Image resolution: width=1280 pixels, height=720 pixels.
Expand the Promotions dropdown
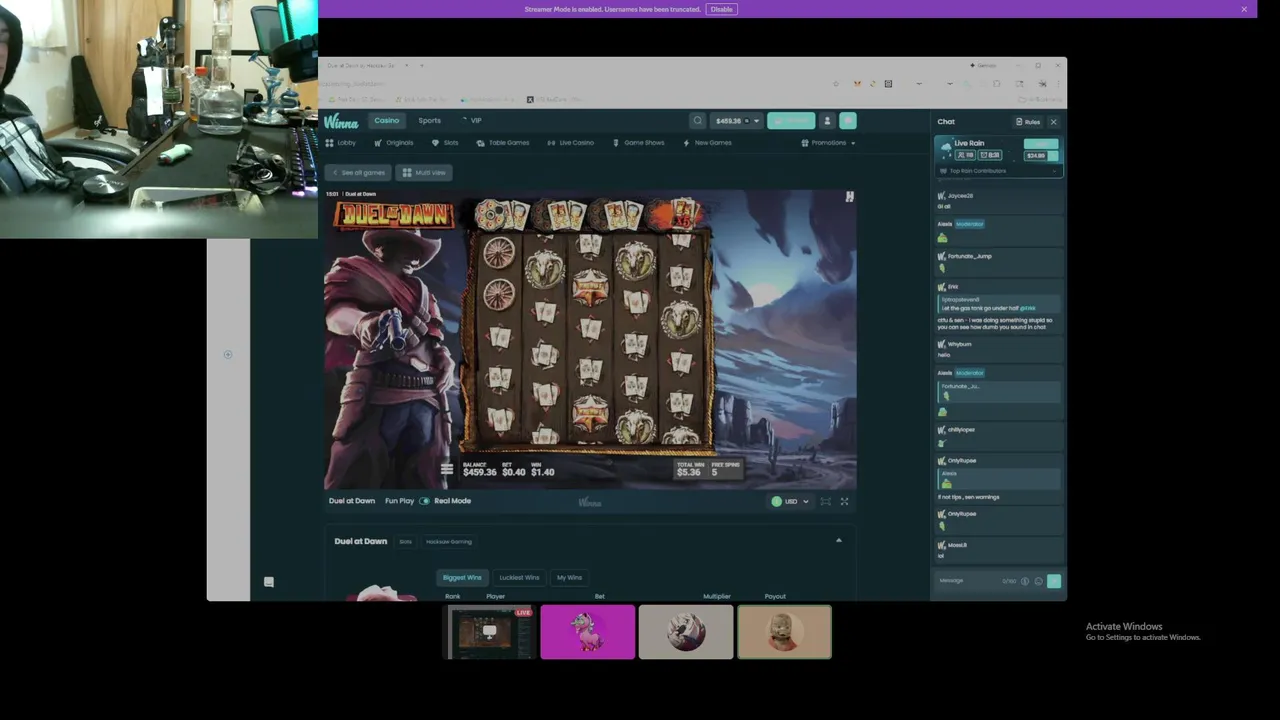point(829,143)
